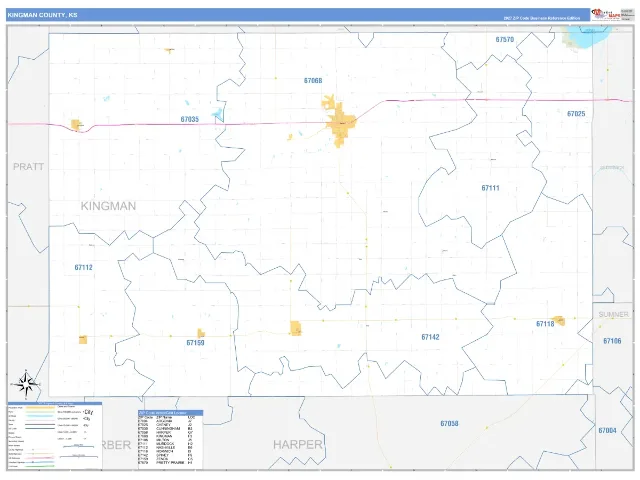Click the SUMNER county label
Viewport: 640px width, 480px height.
pyautogui.click(x=613, y=314)
